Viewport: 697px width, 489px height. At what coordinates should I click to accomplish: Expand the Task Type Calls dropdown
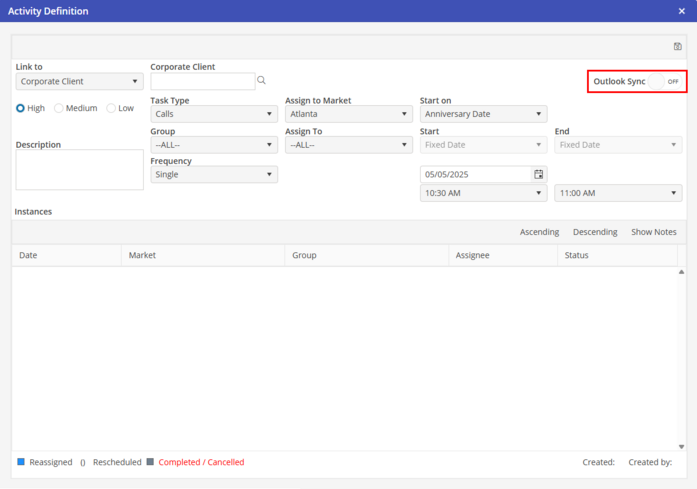(x=213, y=114)
